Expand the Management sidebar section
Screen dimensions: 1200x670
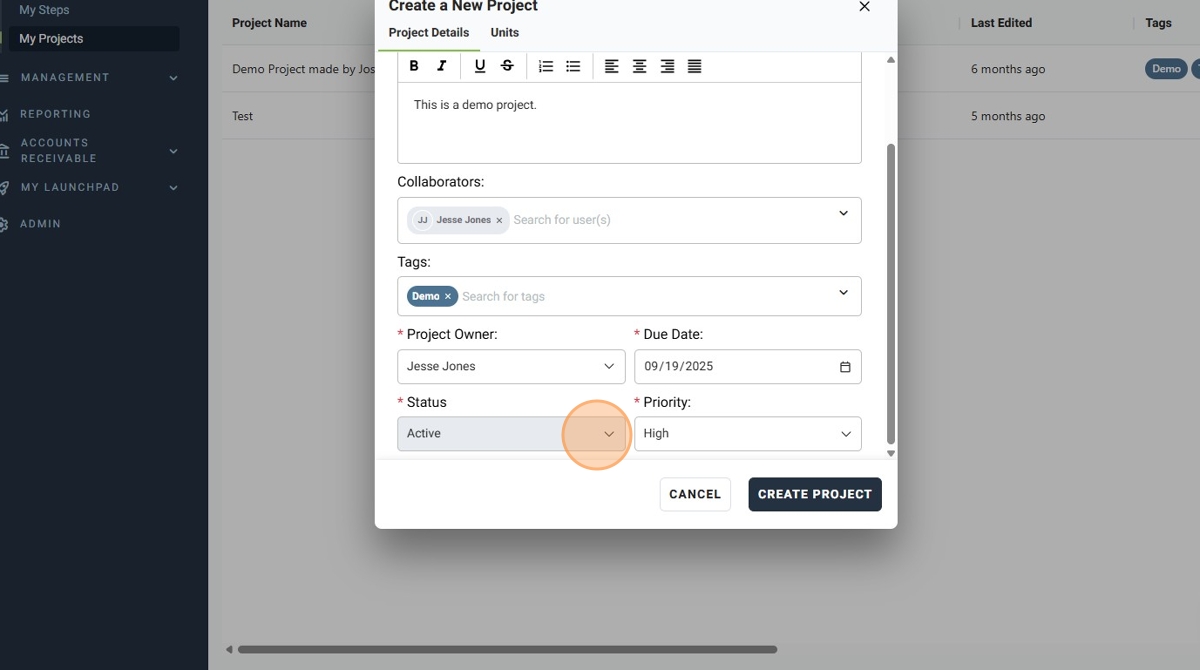173,78
